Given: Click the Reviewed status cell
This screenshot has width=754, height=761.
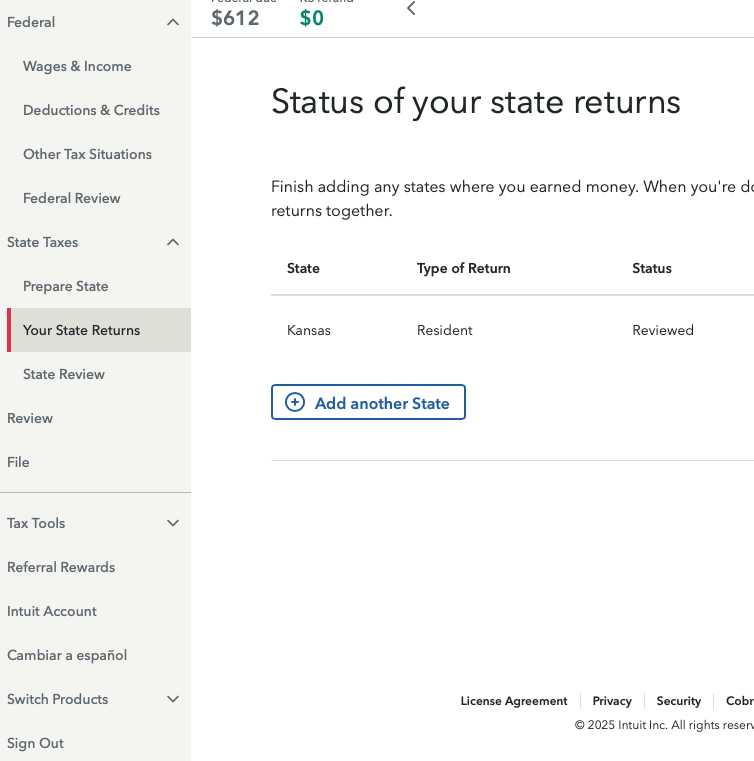Looking at the screenshot, I should [663, 331].
